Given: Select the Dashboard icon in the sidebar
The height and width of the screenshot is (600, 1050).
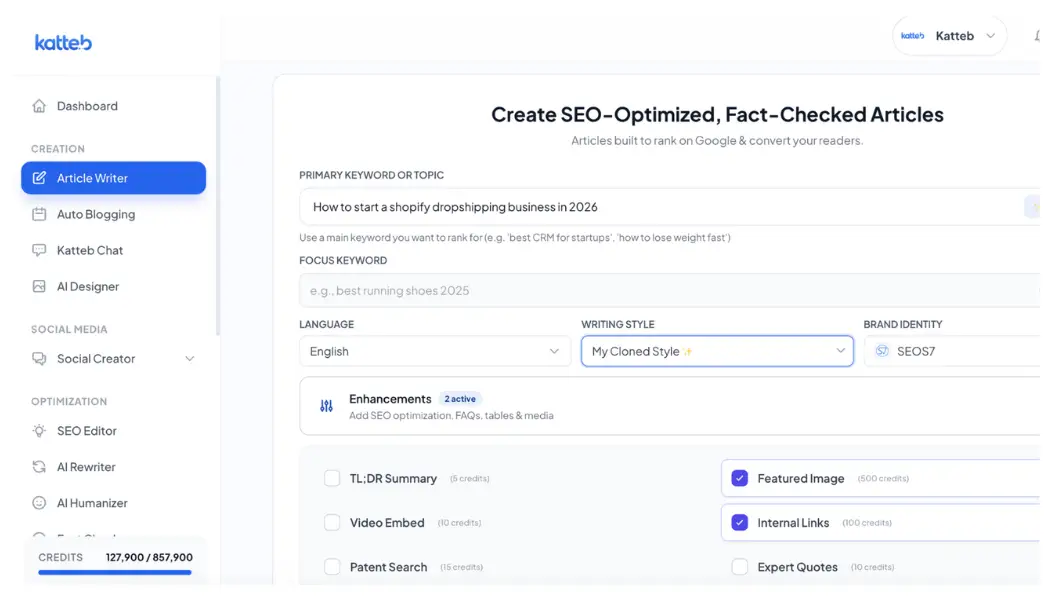Looking at the screenshot, I should point(39,105).
